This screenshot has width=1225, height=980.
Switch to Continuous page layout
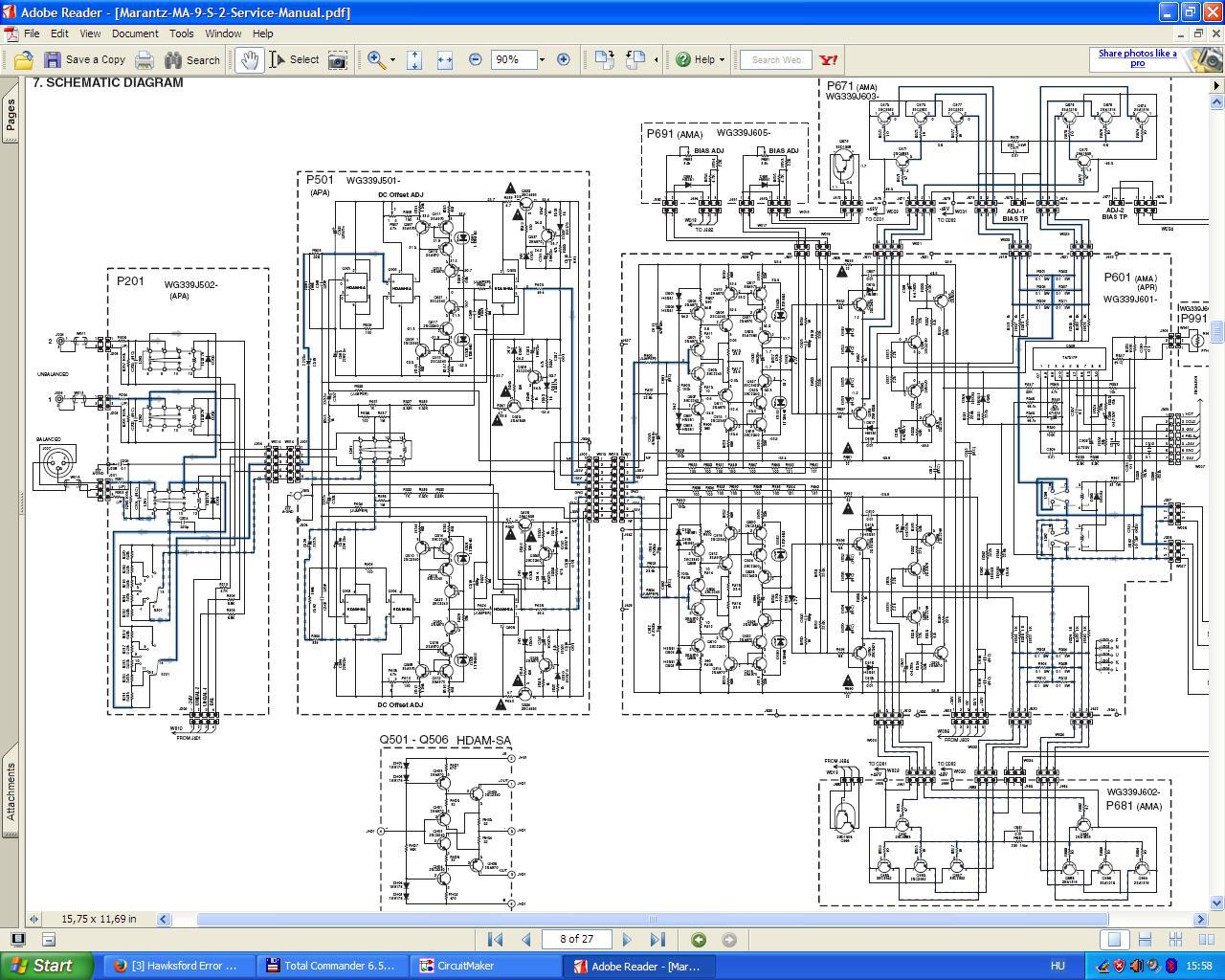click(x=1145, y=940)
